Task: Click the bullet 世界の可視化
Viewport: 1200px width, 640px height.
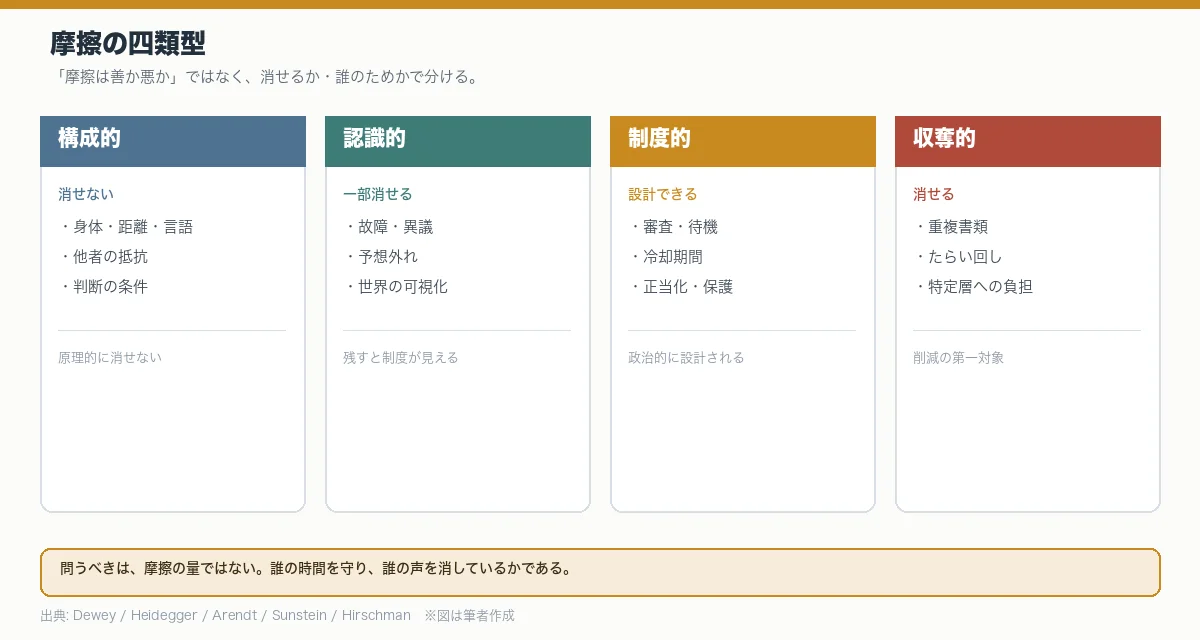Action: pos(396,287)
